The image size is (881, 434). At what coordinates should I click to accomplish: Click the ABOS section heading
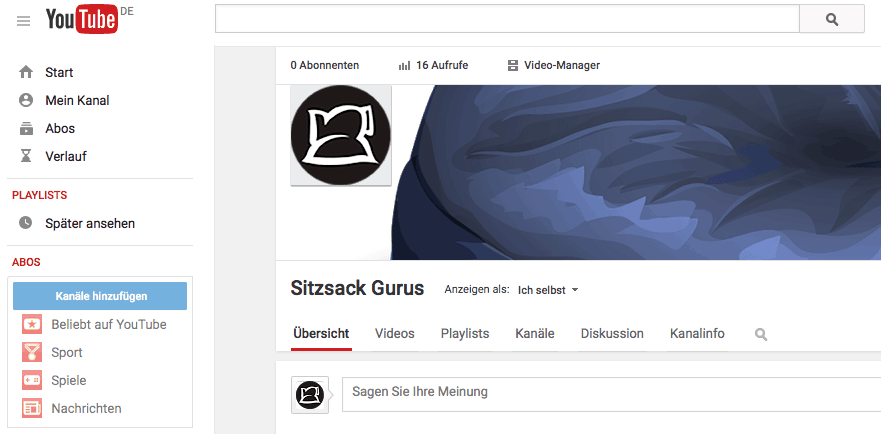26,263
